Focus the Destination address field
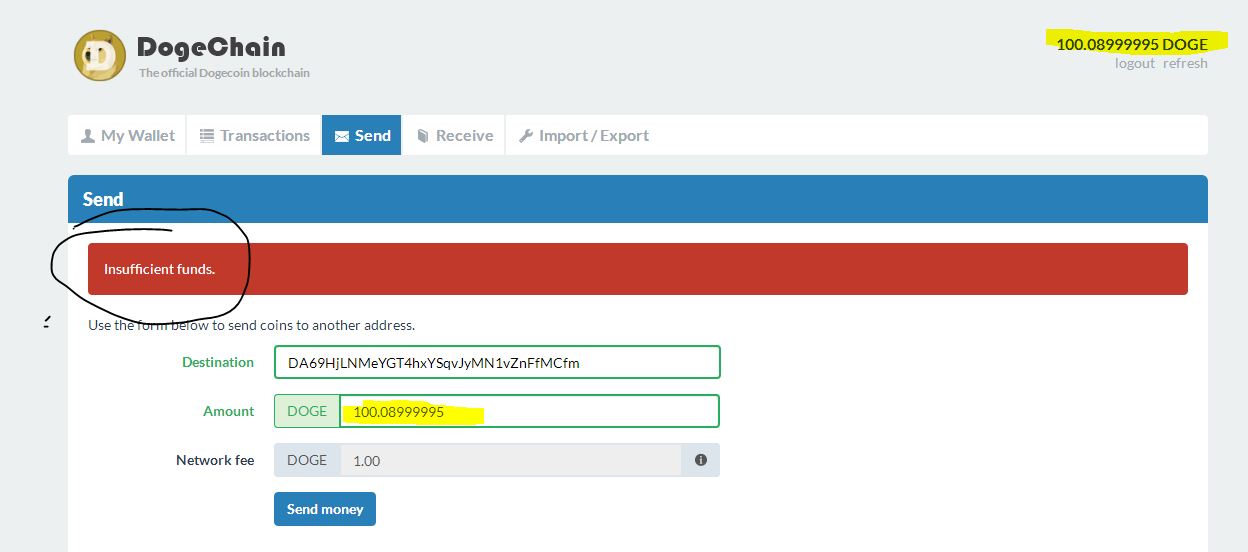Viewport: 1248px width, 552px height. (497, 362)
